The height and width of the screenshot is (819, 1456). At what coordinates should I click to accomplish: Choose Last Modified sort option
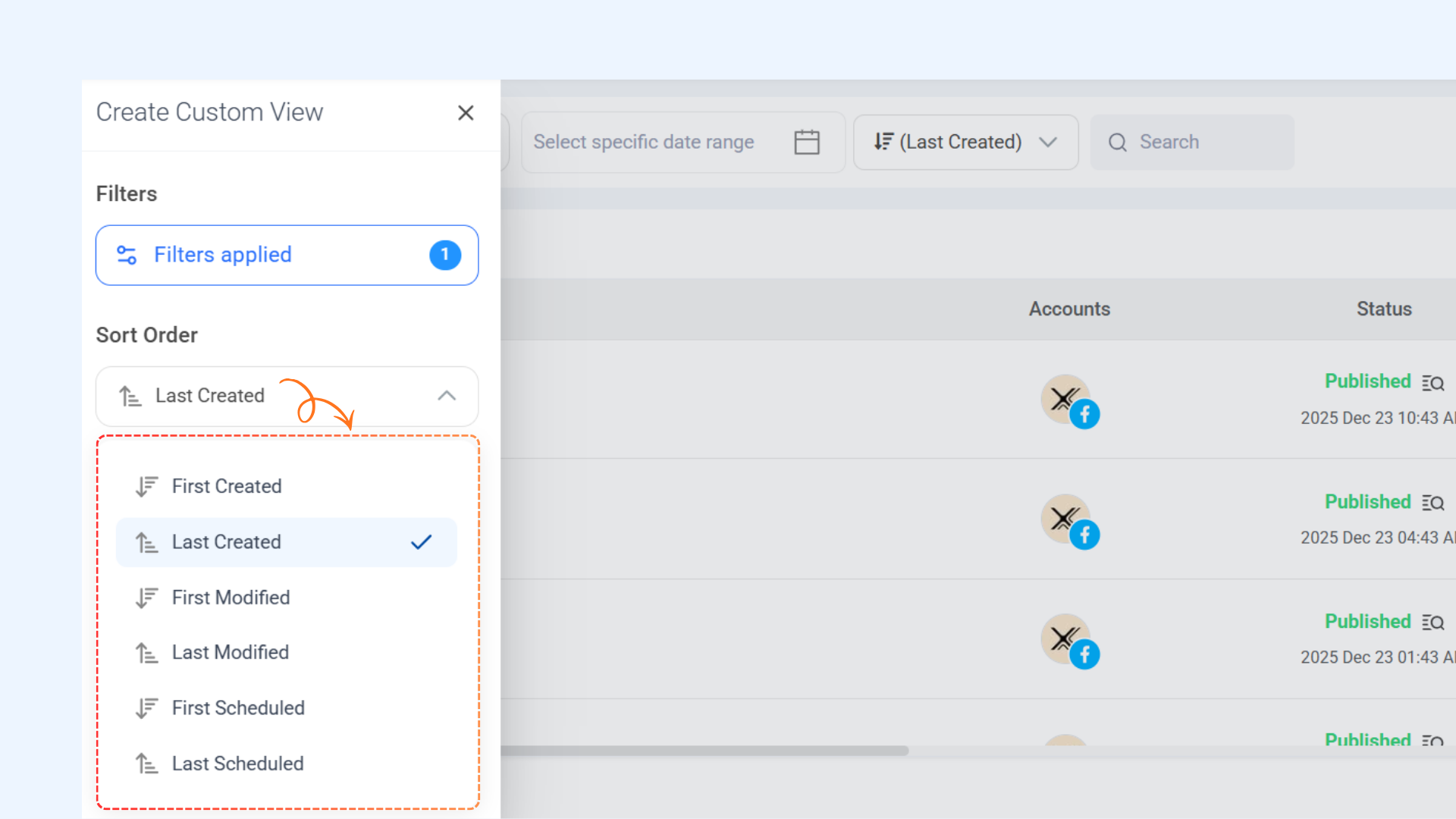click(x=230, y=652)
